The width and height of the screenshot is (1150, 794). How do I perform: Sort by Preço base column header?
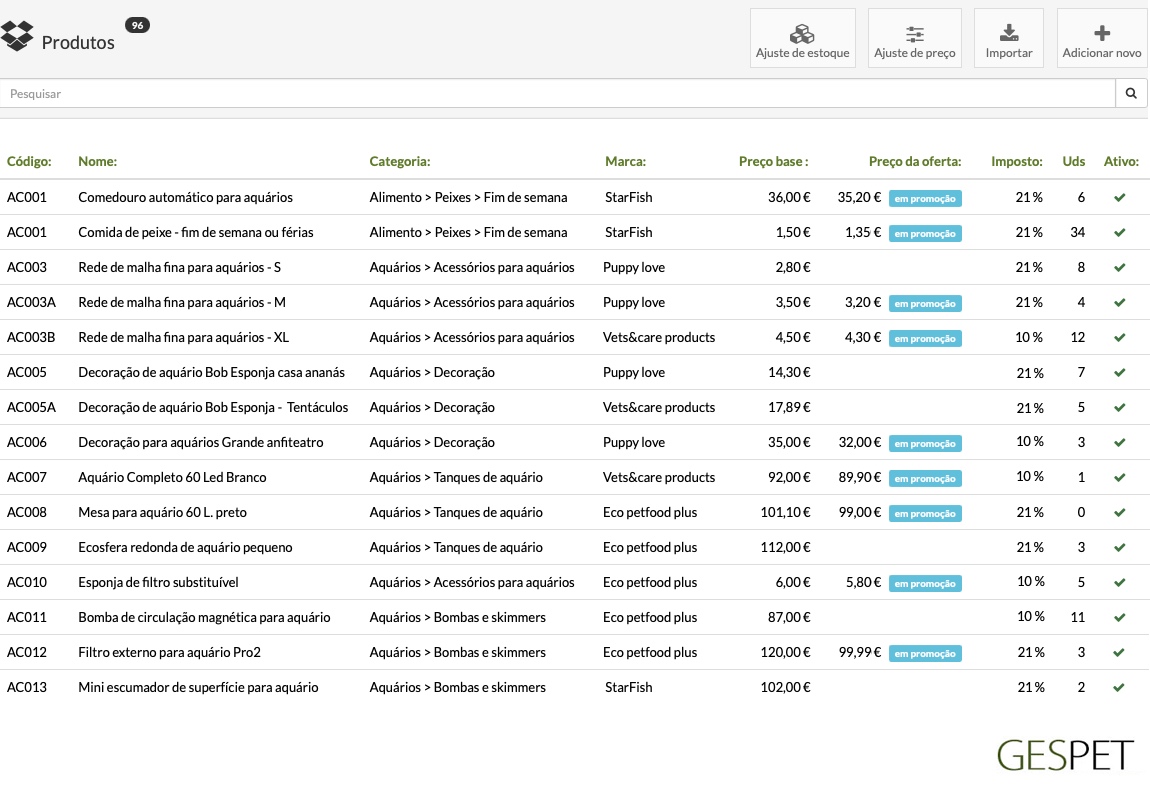click(773, 161)
